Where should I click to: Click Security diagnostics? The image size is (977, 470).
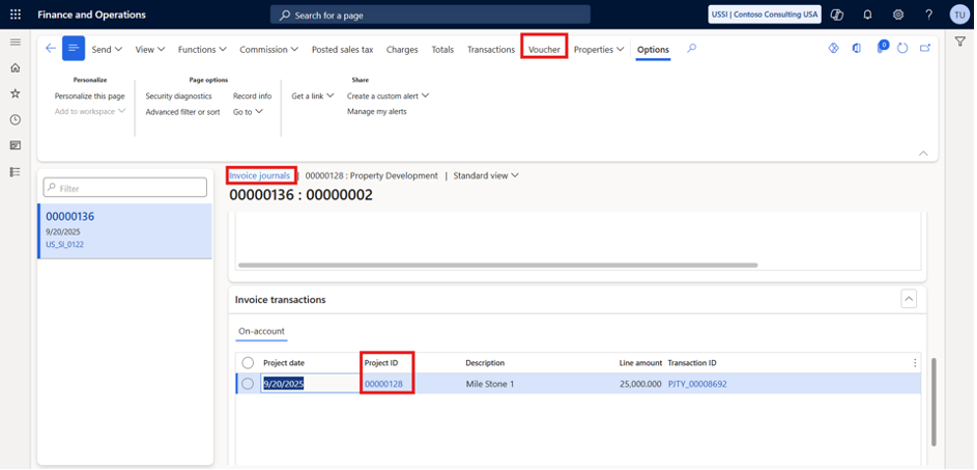178,96
